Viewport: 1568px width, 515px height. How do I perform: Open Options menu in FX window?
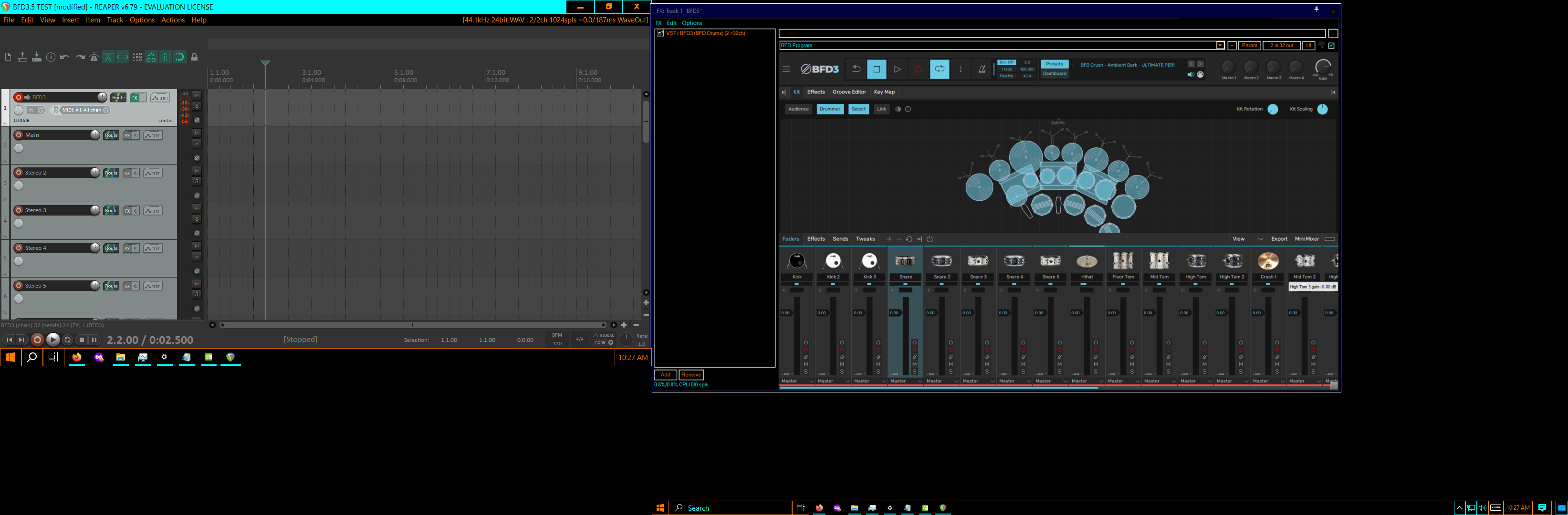691,23
